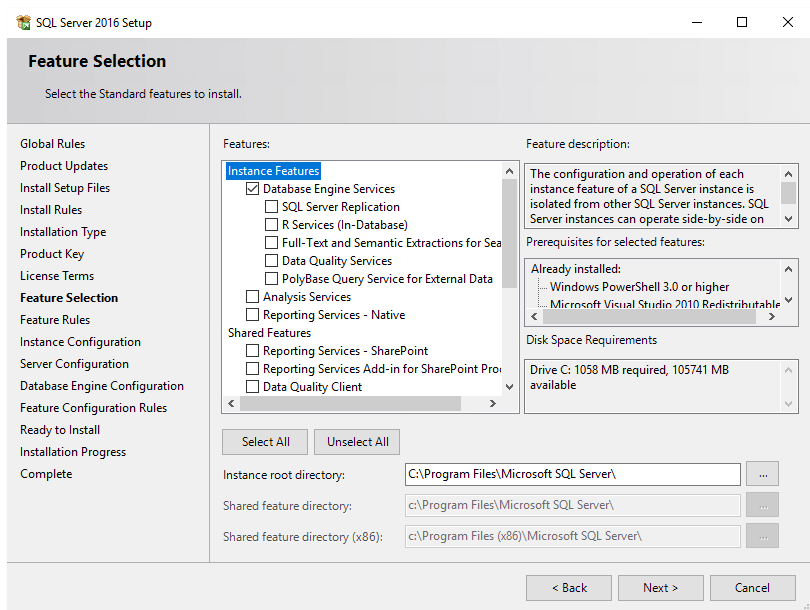Open the Complete step

pos(46,474)
